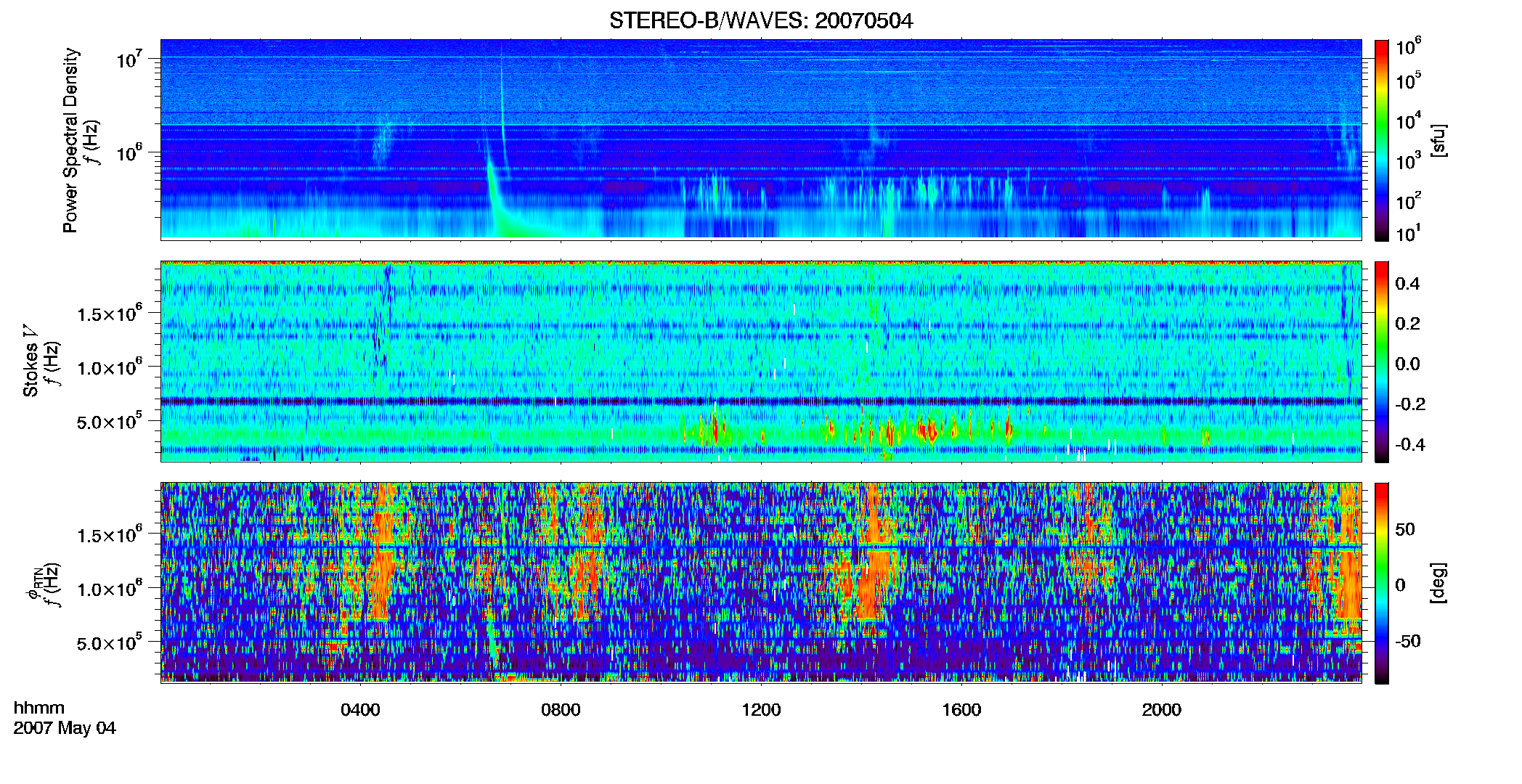
Task: Click the 10^6 frequency tick on the power panel axis
Action: 129,152
